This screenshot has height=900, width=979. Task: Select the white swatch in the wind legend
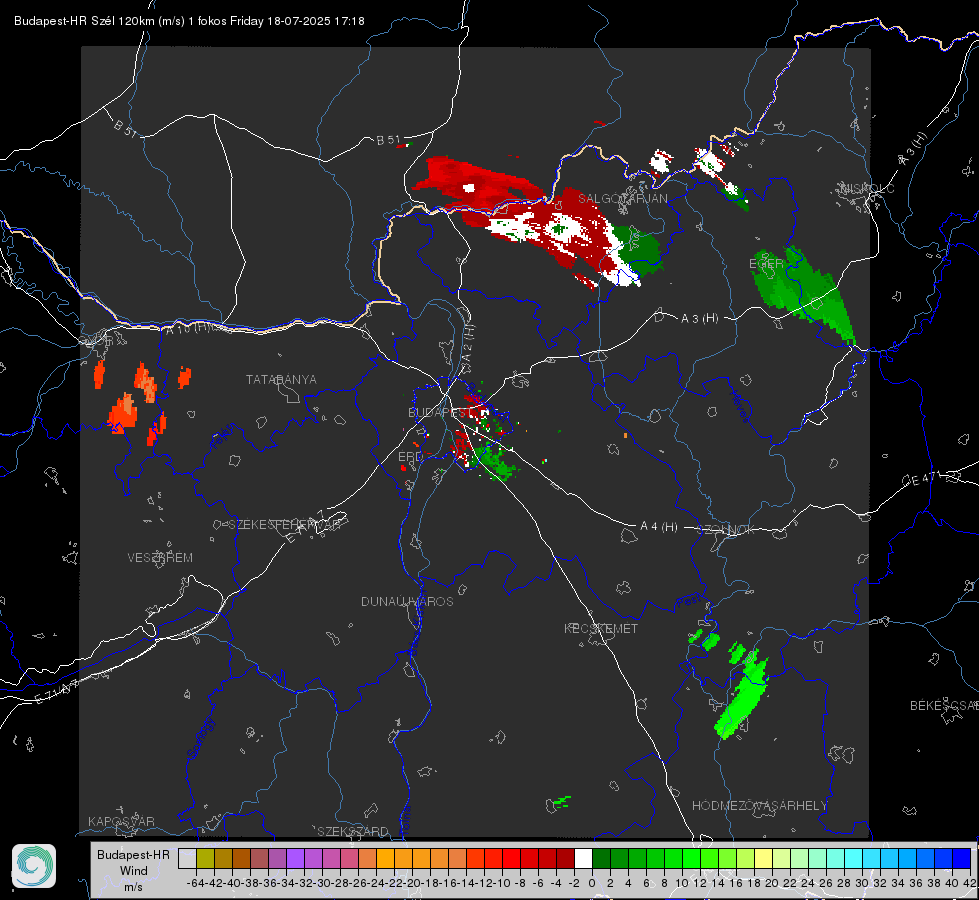click(583, 859)
